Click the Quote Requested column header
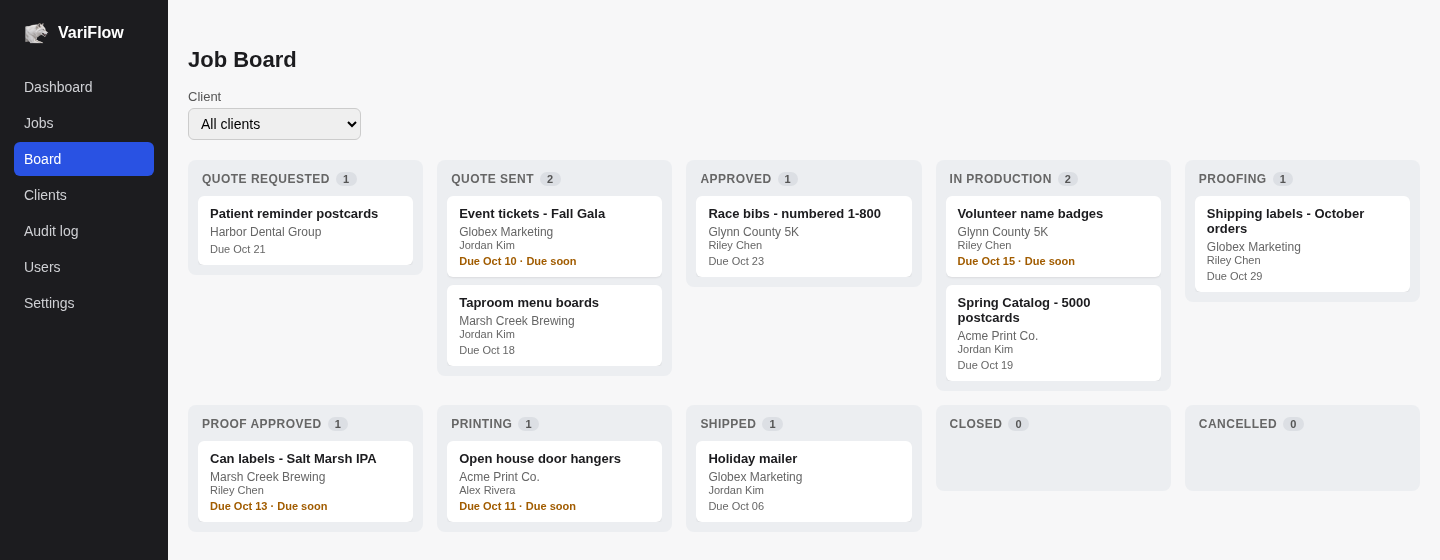This screenshot has height=560, width=1440. click(x=266, y=179)
